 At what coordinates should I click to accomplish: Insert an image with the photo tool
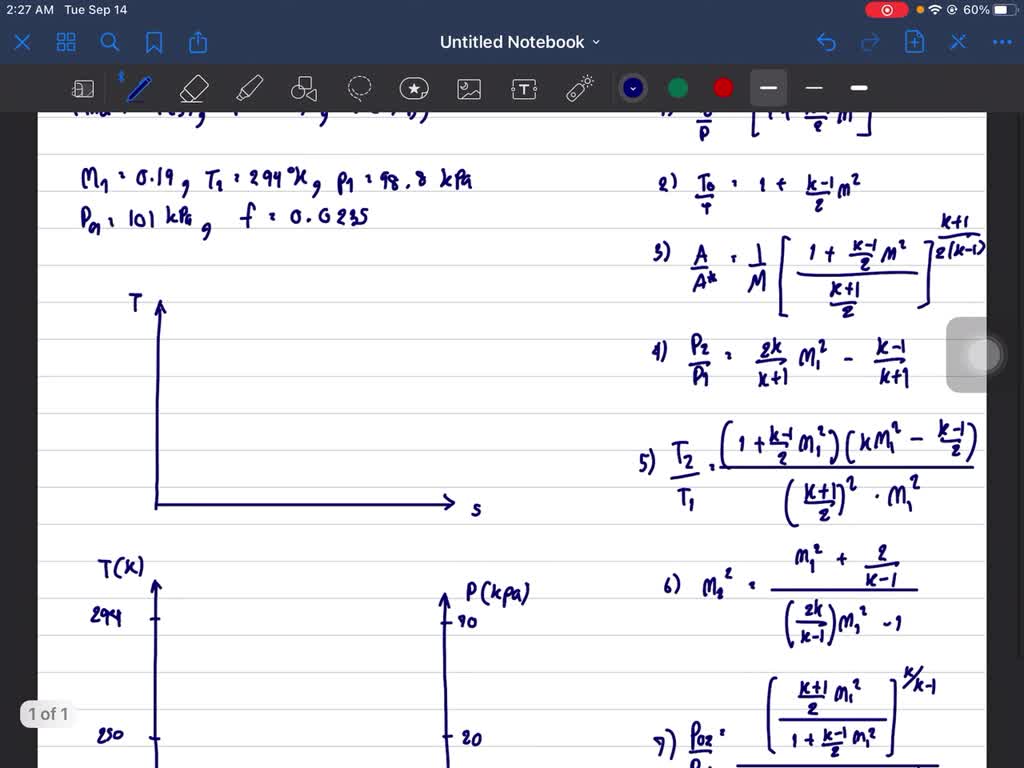point(468,88)
